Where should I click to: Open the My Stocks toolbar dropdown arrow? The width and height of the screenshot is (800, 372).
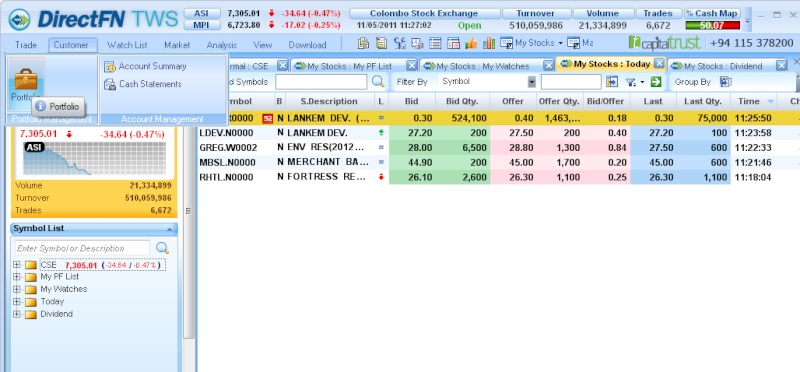click(x=560, y=44)
